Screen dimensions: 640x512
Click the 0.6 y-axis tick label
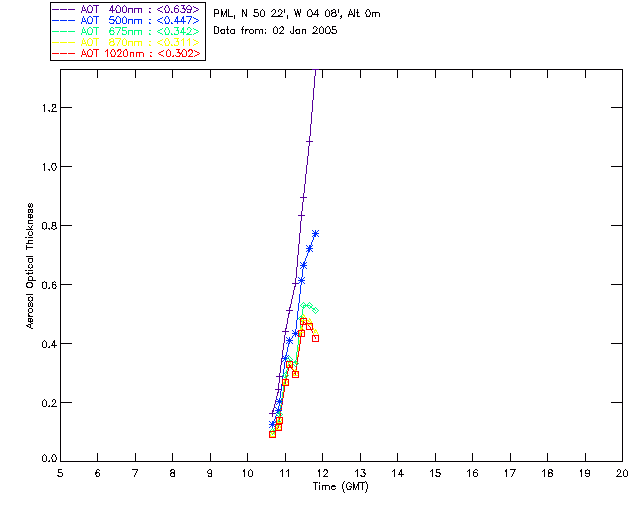pyautogui.click(x=49, y=285)
